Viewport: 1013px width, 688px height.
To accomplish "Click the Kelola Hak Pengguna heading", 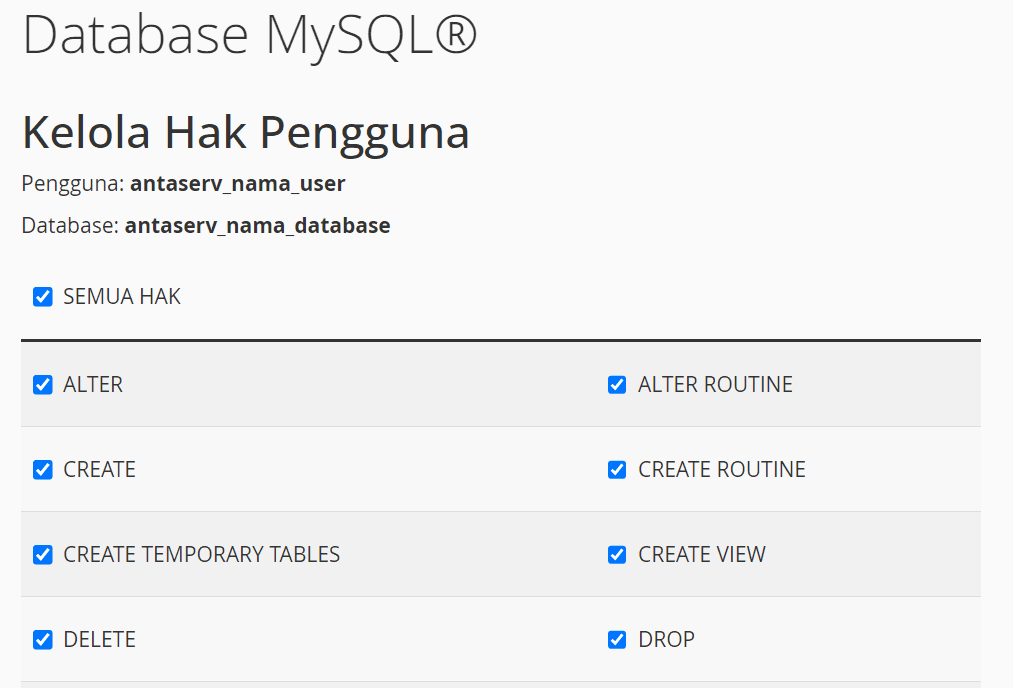I will [x=245, y=133].
